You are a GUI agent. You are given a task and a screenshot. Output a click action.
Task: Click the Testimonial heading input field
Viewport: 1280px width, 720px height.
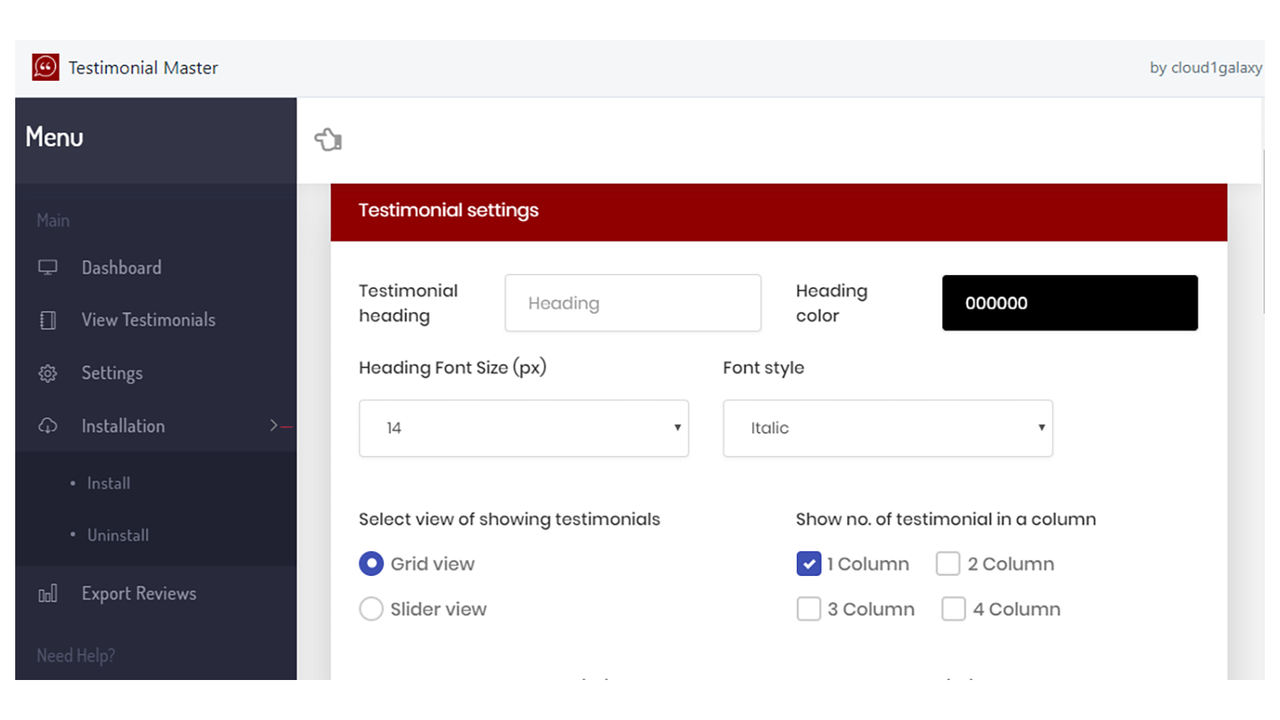pos(633,303)
